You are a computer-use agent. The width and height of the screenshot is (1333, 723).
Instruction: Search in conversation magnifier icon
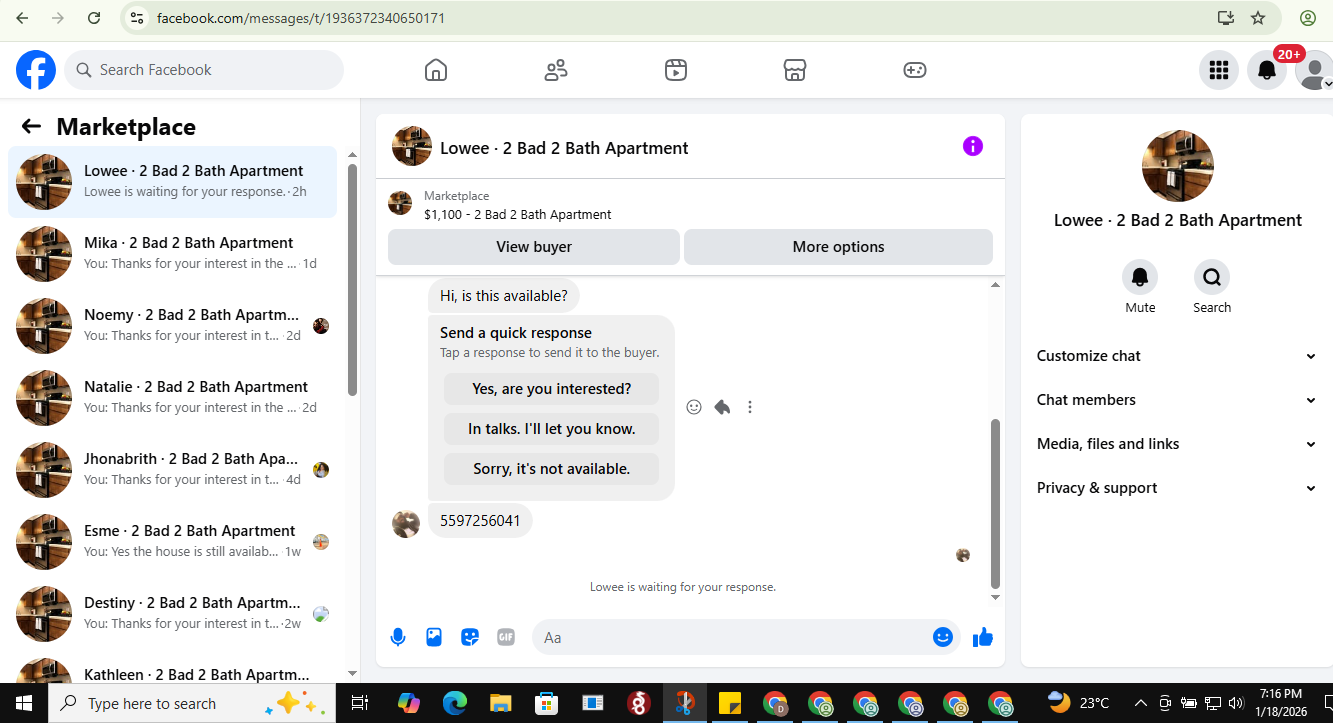point(1212,277)
